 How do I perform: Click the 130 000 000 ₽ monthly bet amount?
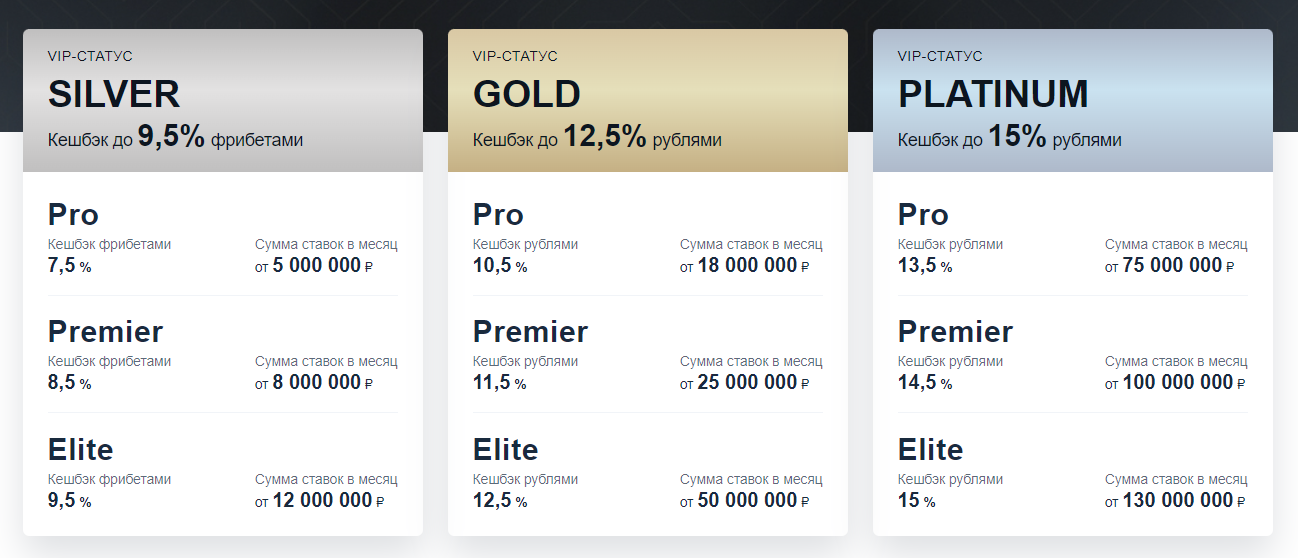[1176, 500]
